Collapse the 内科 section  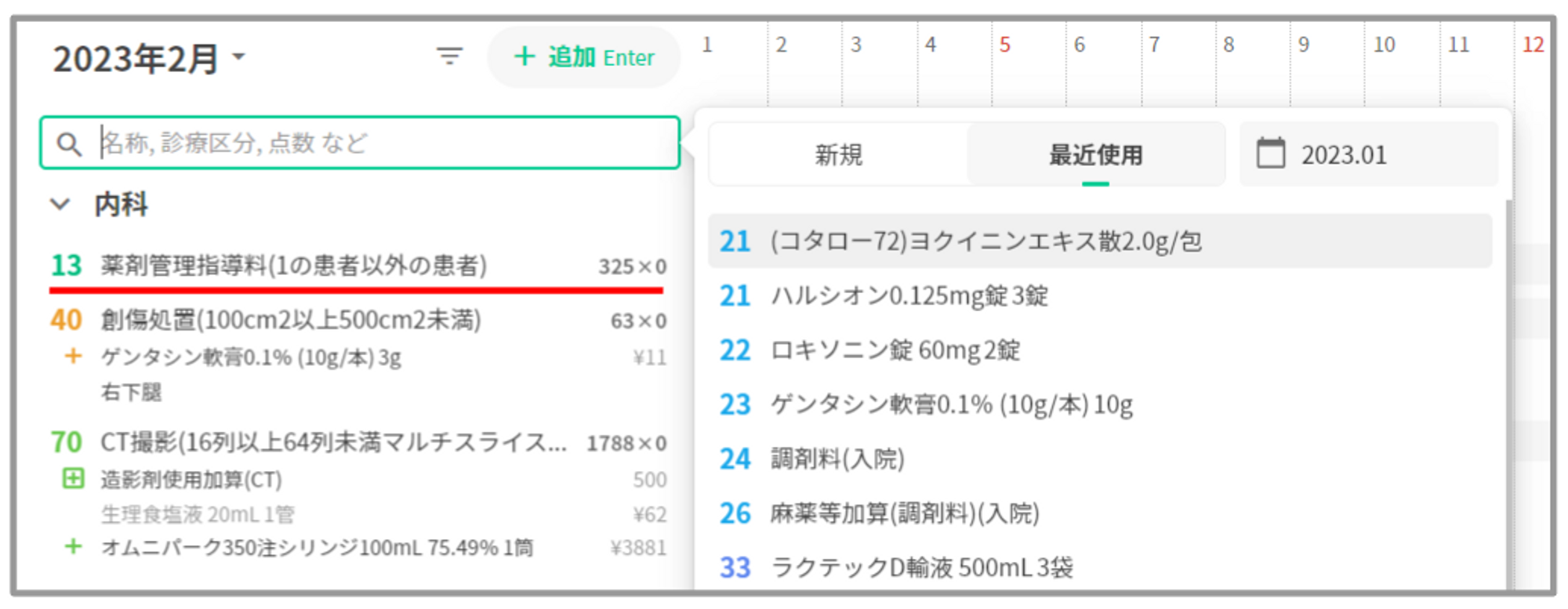pos(60,205)
